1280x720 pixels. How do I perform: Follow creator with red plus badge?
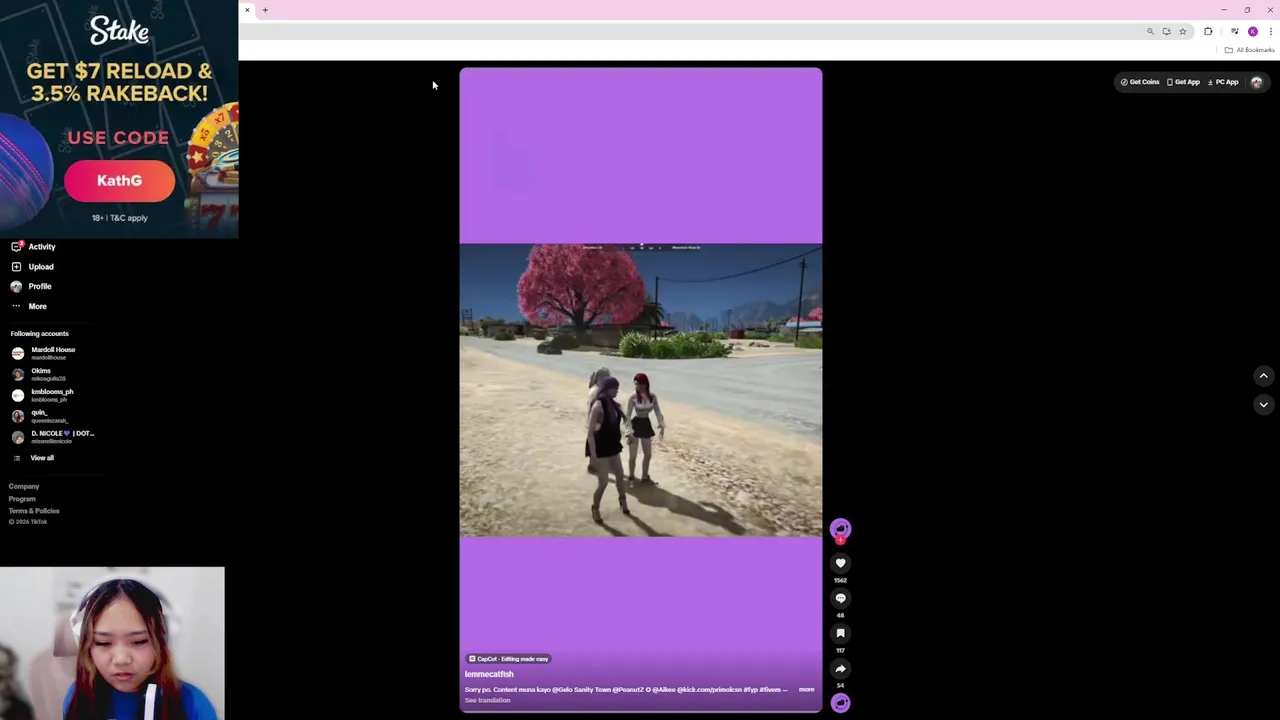pos(840,540)
